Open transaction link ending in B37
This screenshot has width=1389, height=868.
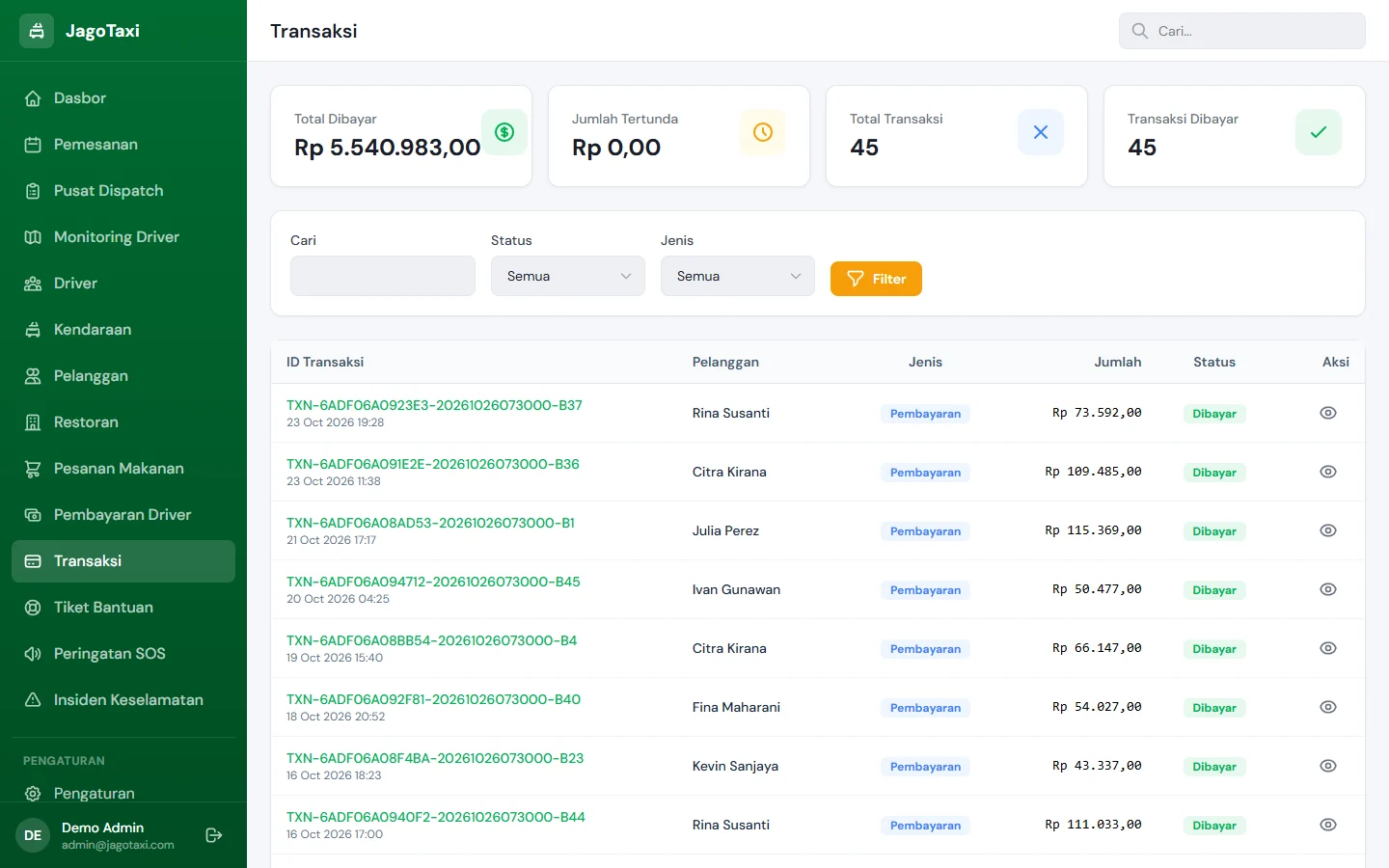[434, 405]
